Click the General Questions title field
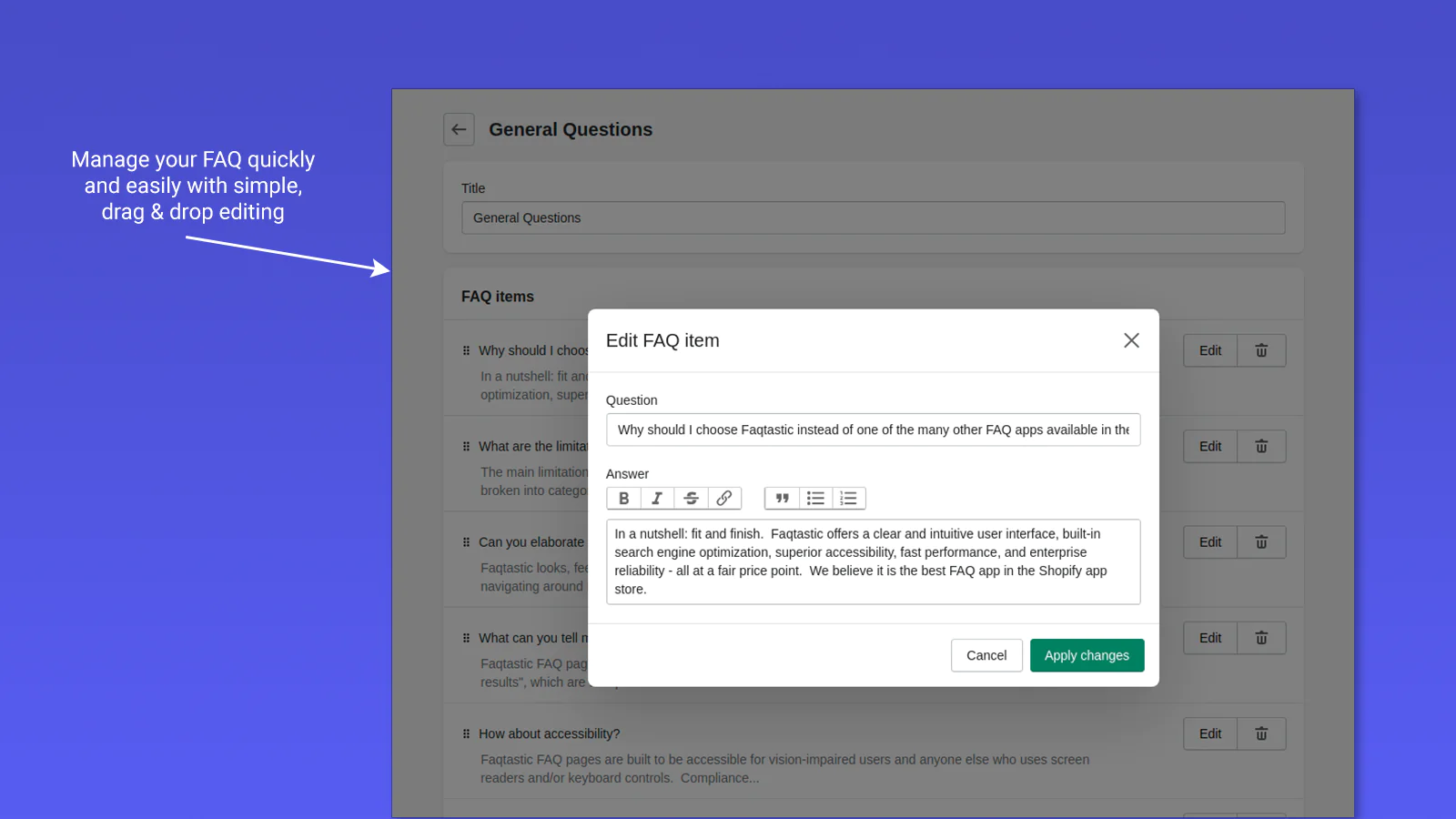 tap(873, 218)
